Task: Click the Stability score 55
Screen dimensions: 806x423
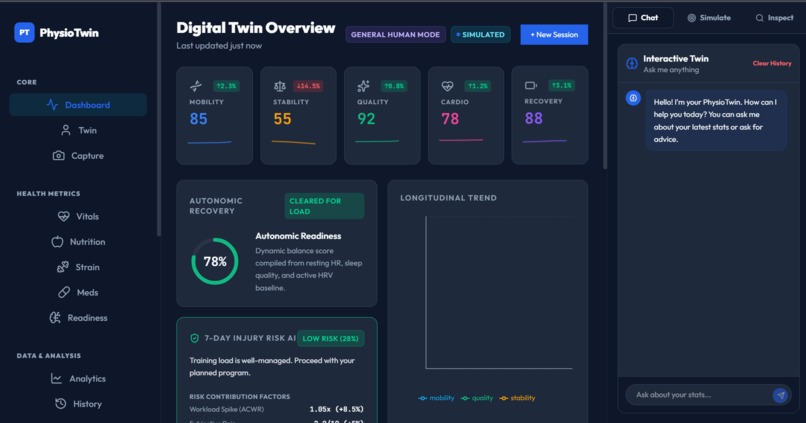Action: point(282,119)
